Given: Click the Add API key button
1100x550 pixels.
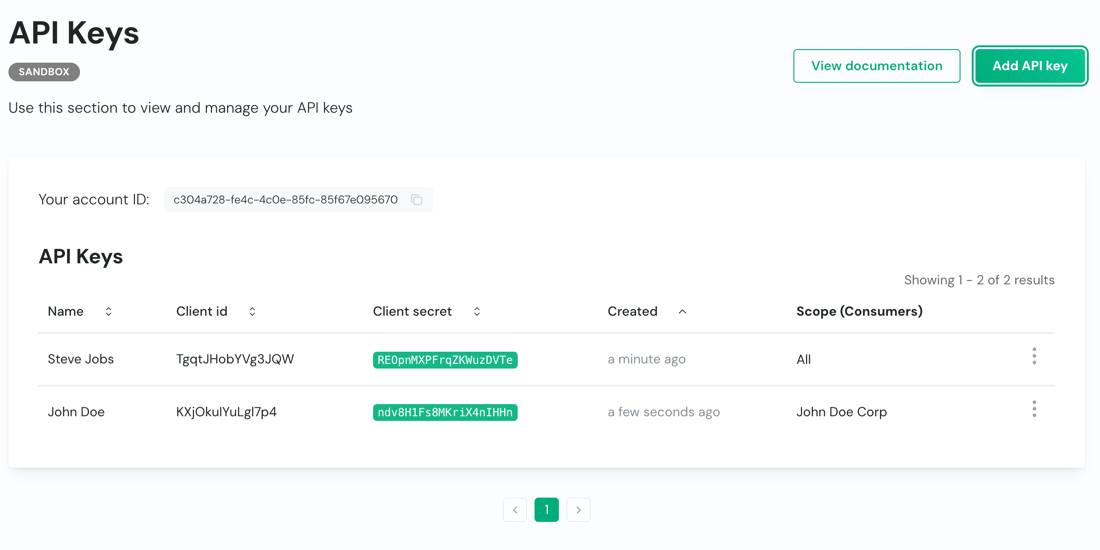Looking at the screenshot, I should pyautogui.click(x=1030, y=66).
